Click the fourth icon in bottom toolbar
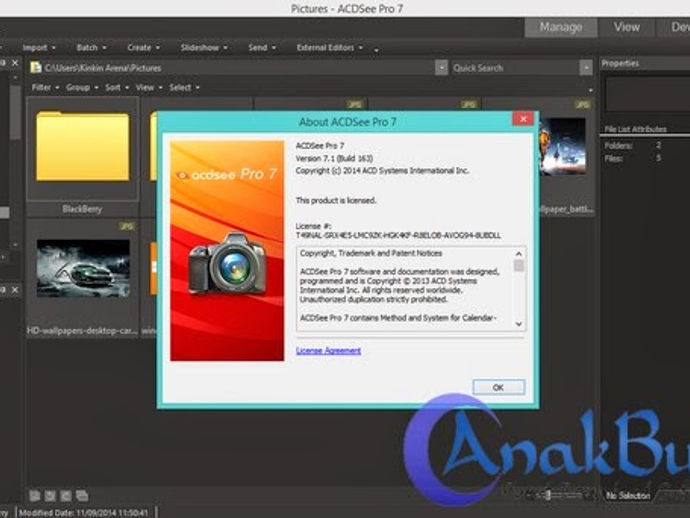The height and width of the screenshot is (518, 690). click(x=82, y=496)
